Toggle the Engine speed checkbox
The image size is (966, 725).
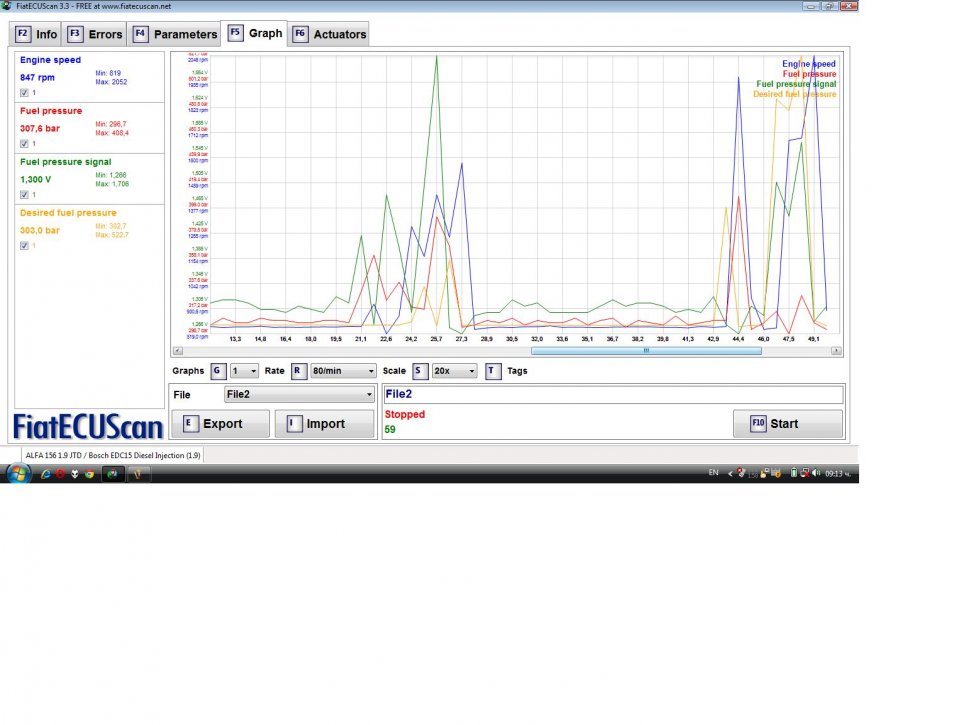coord(24,93)
